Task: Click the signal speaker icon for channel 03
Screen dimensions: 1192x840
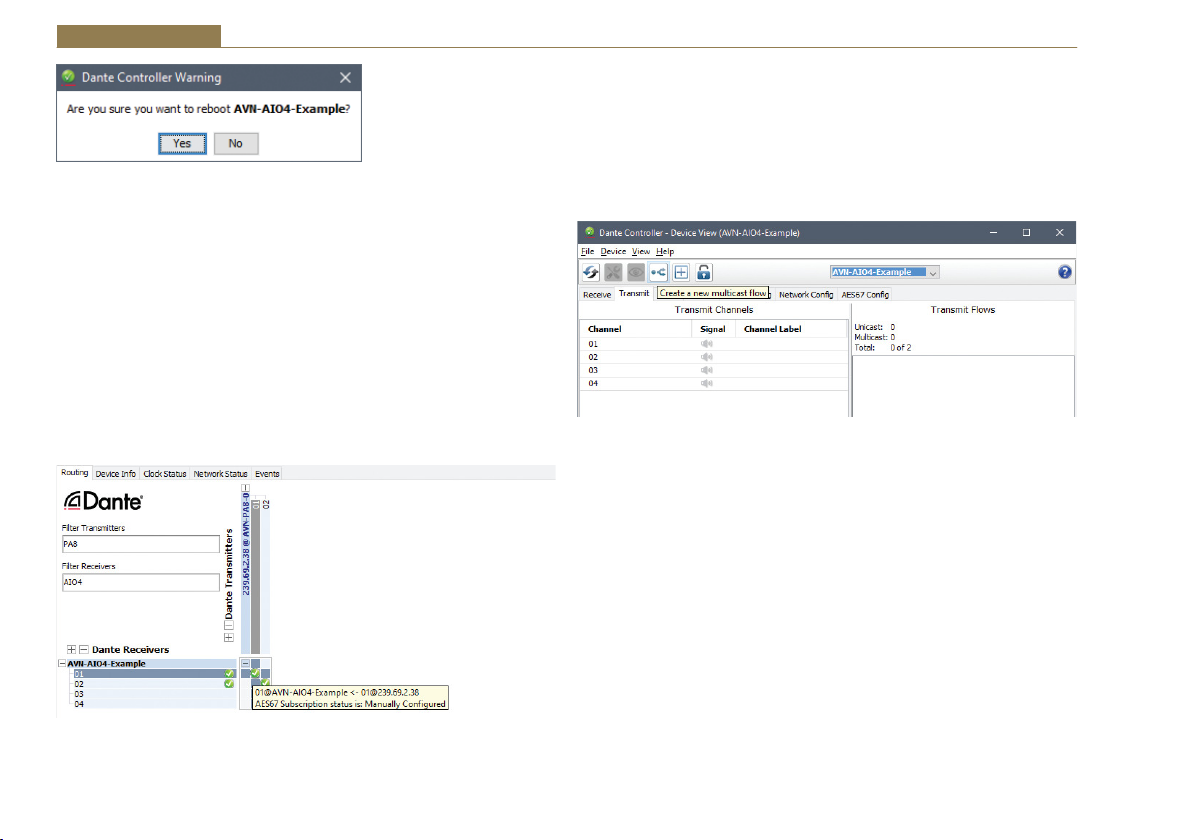Action: [707, 370]
